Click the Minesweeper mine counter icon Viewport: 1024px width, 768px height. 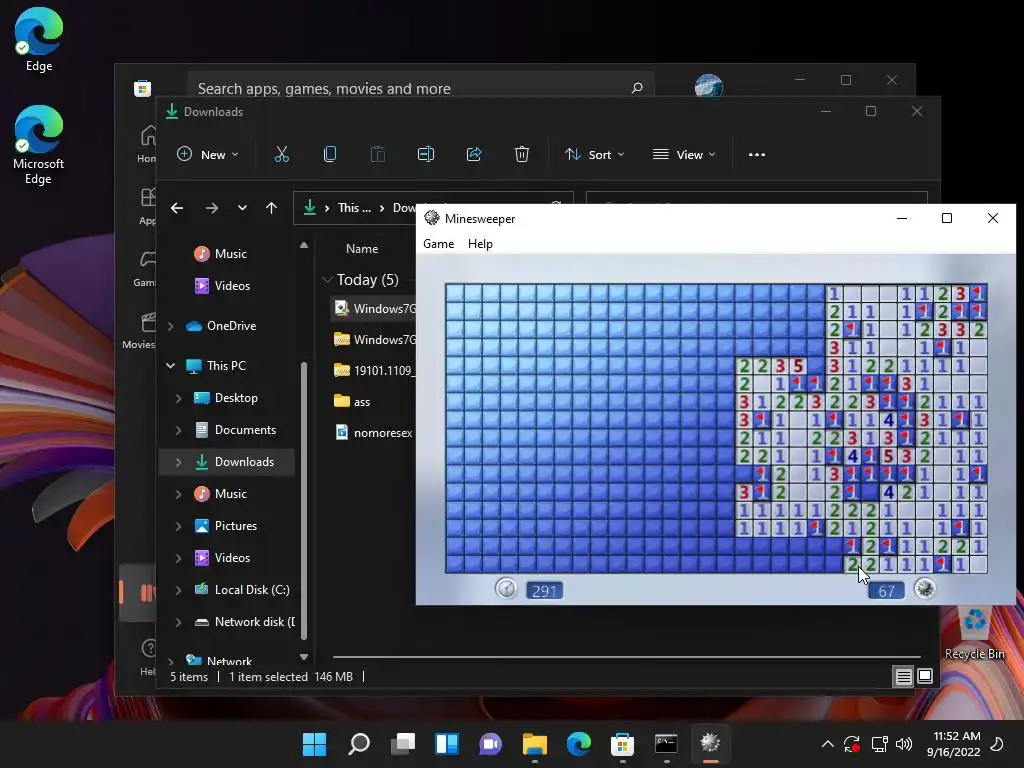click(x=925, y=588)
